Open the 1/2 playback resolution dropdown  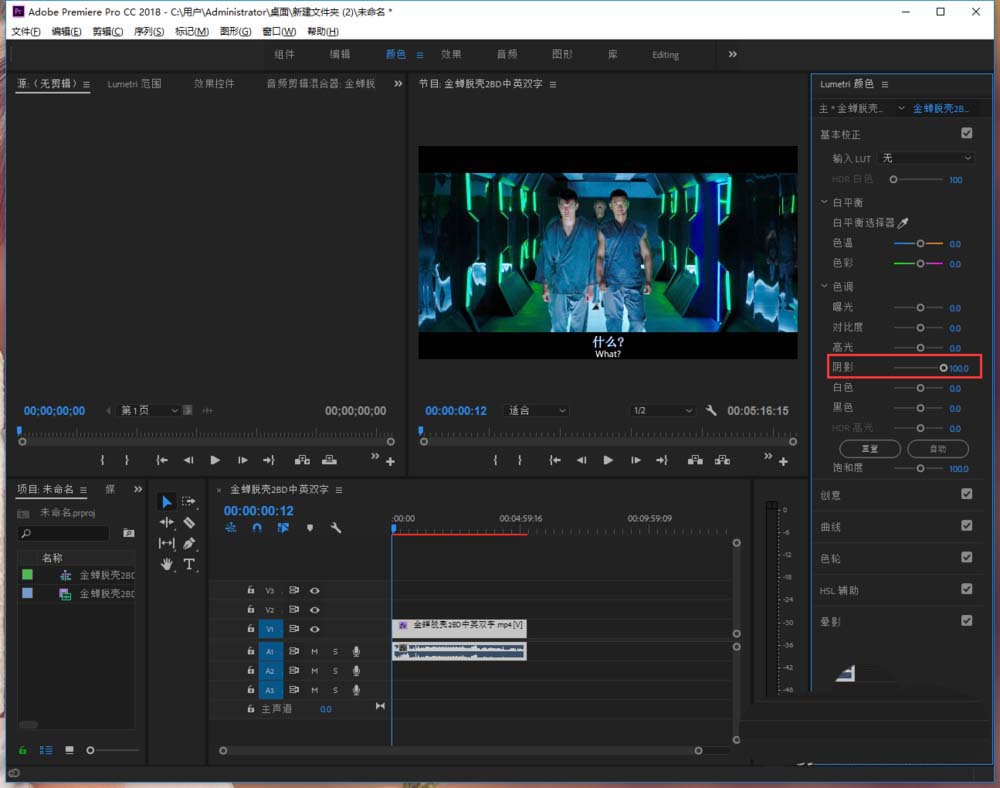point(662,411)
